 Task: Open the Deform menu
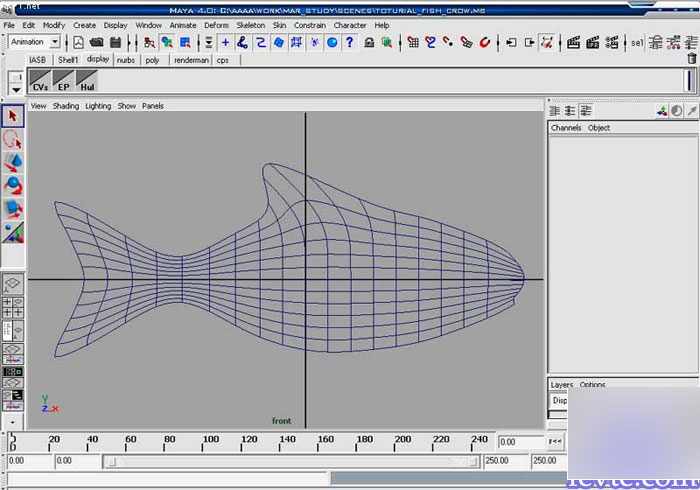tap(216, 25)
